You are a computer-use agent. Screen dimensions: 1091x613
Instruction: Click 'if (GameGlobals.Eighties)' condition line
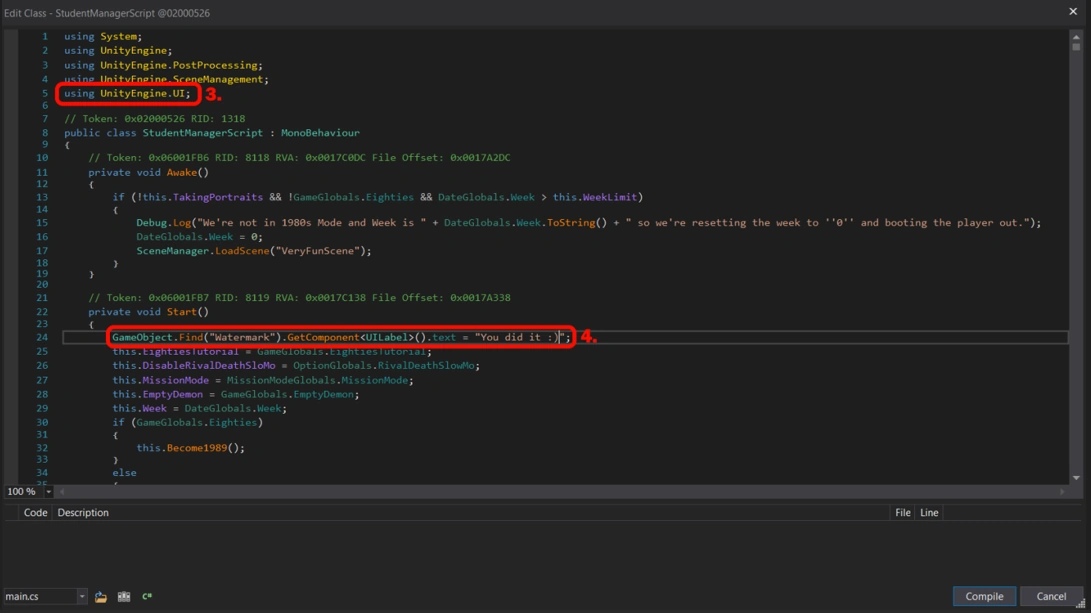[188, 422]
